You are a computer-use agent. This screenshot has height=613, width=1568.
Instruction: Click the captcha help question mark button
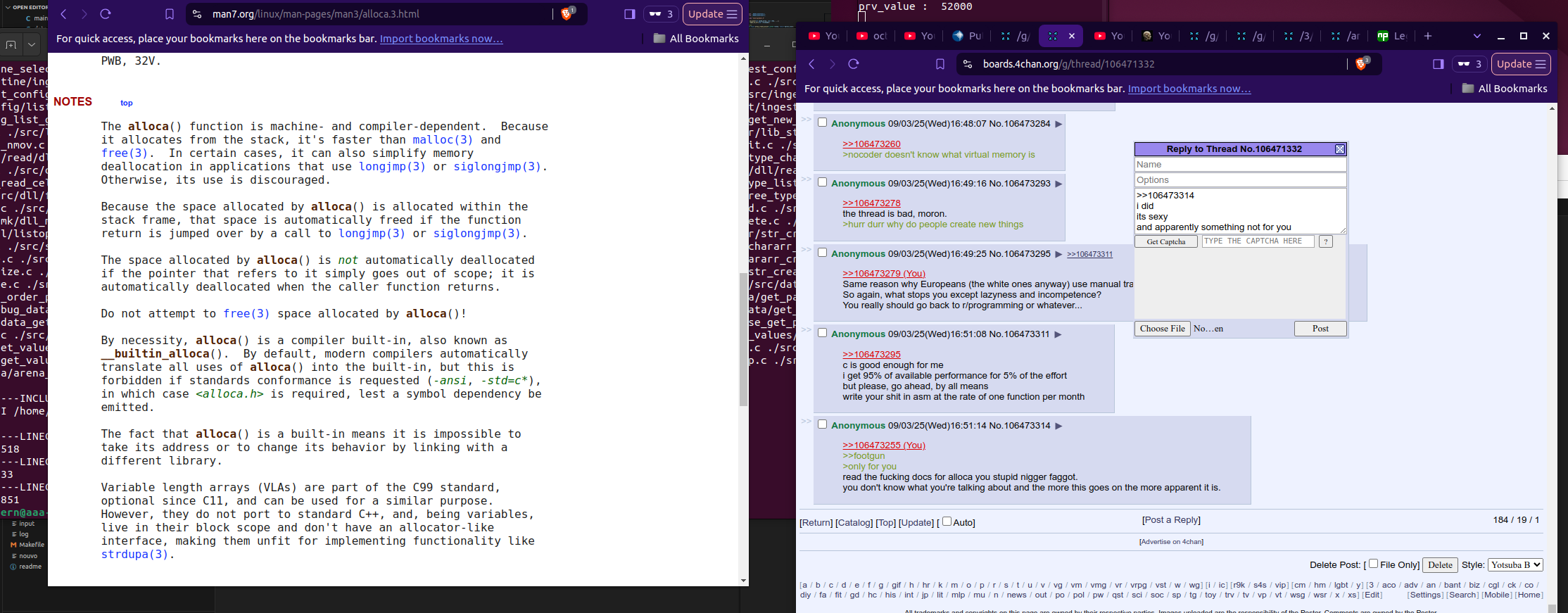[x=1325, y=241]
